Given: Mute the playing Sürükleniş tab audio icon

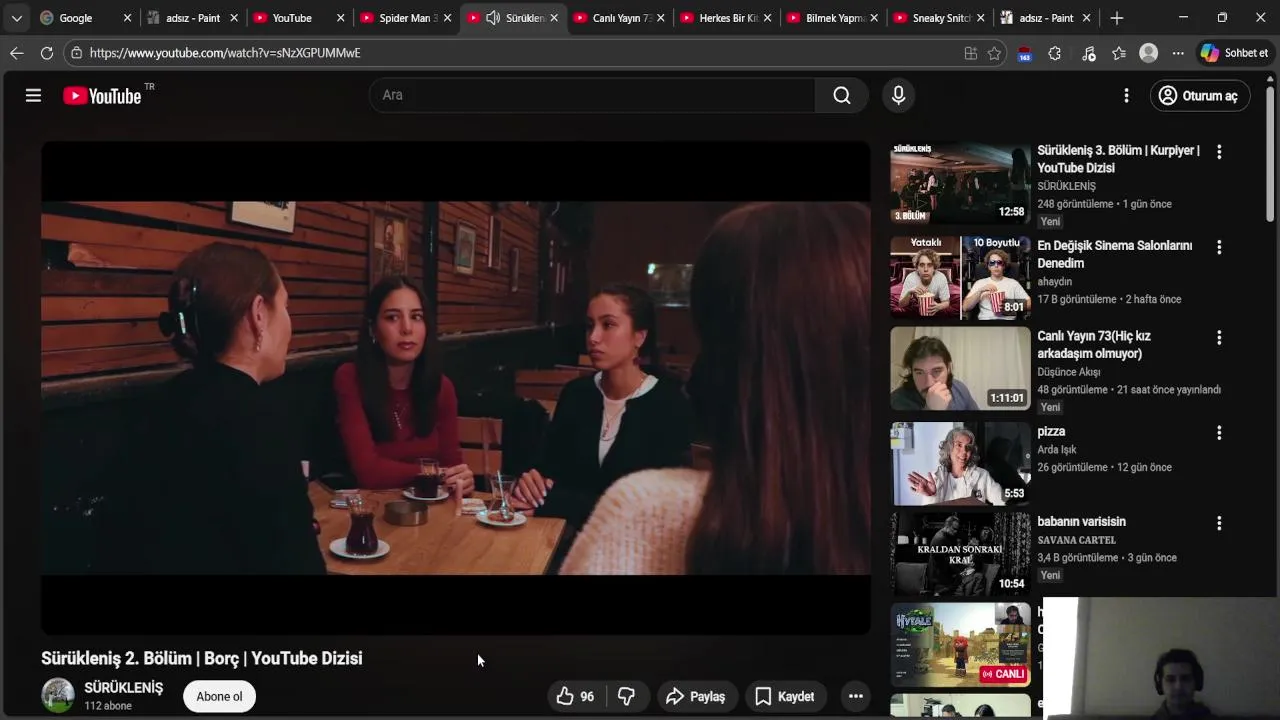Looking at the screenshot, I should (493, 18).
